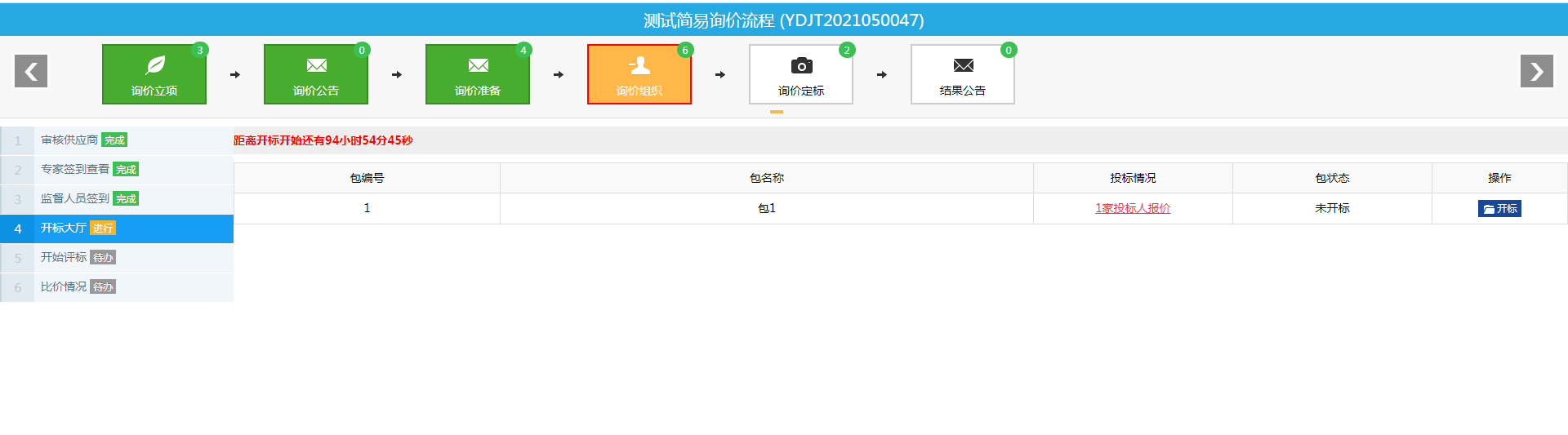Screen dimensions: 1568x435
Task: Click badge 6 on 询价组织
Action: click(x=684, y=50)
